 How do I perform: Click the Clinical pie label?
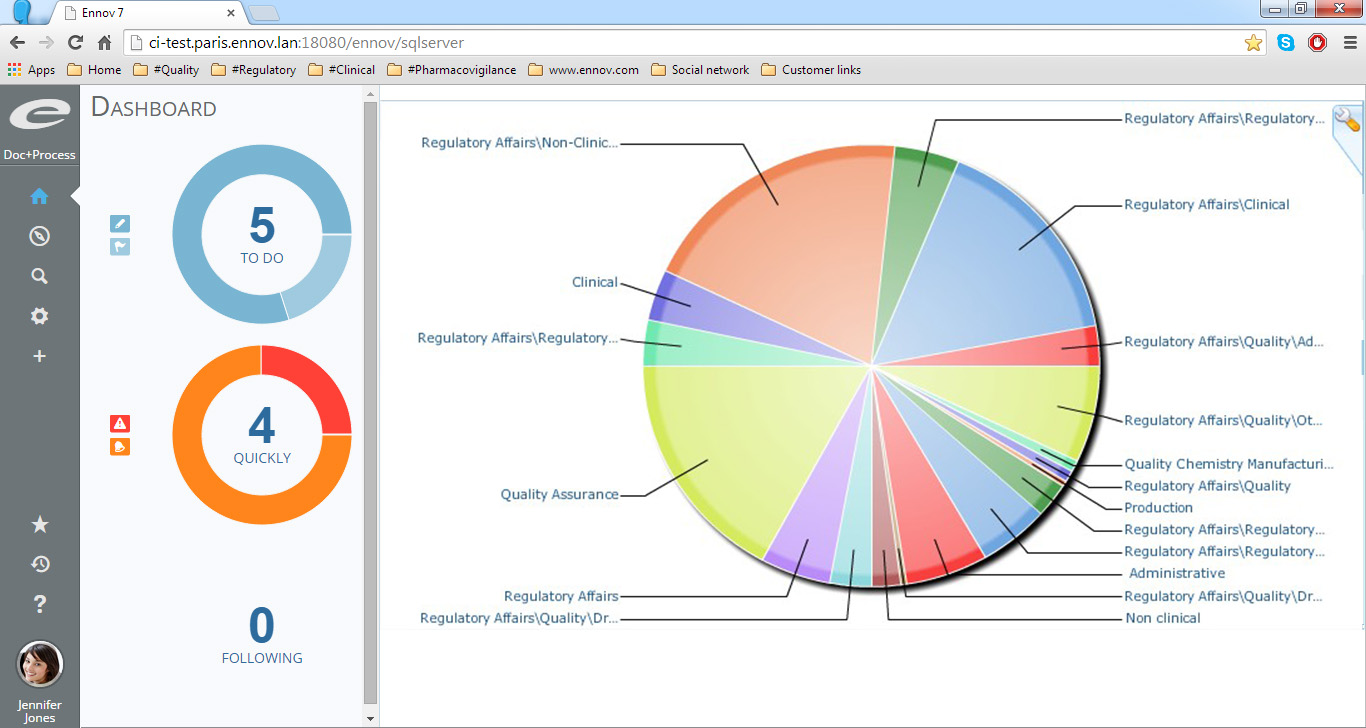595,282
